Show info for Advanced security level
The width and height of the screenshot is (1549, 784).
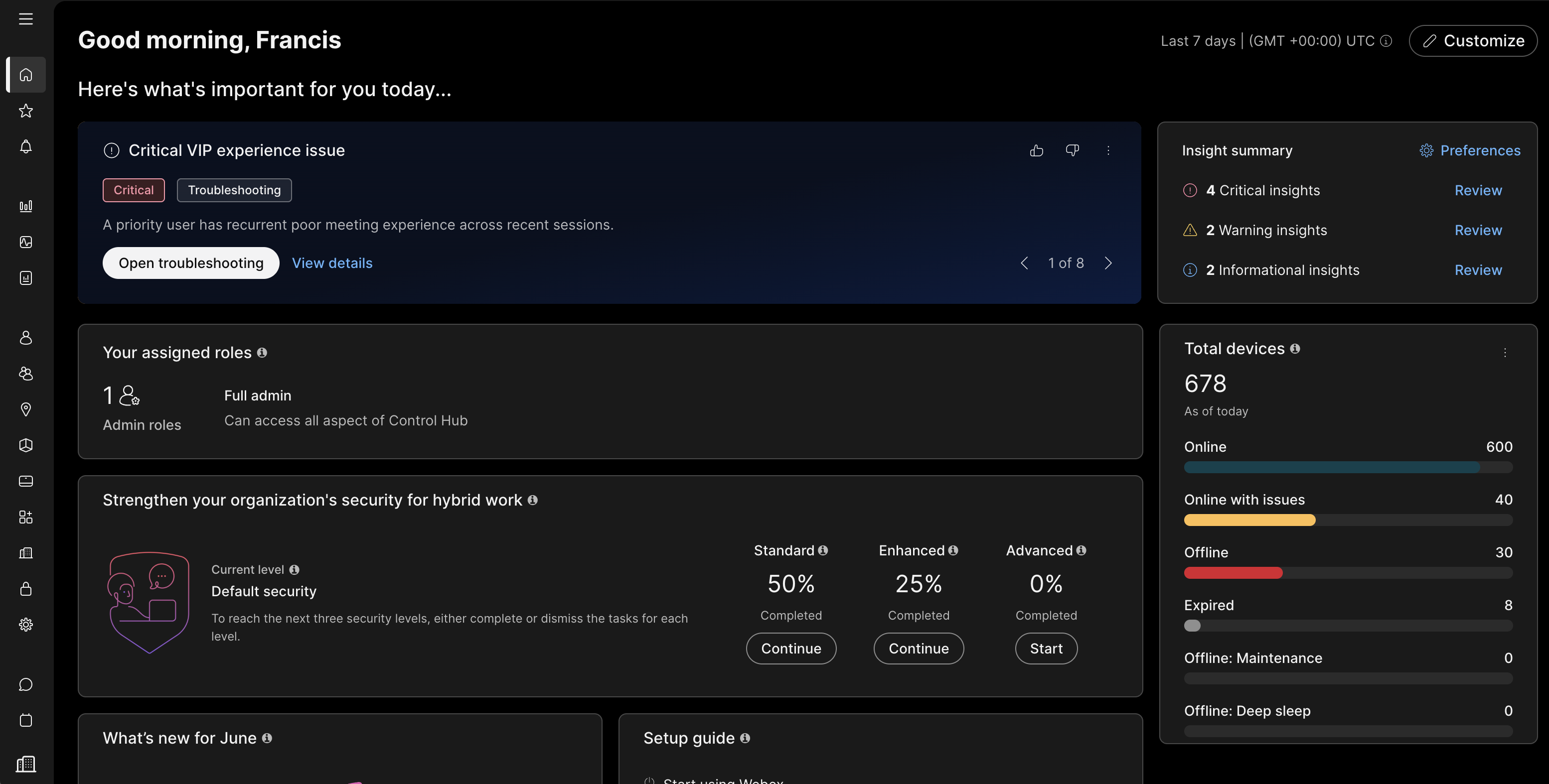[x=1081, y=550]
